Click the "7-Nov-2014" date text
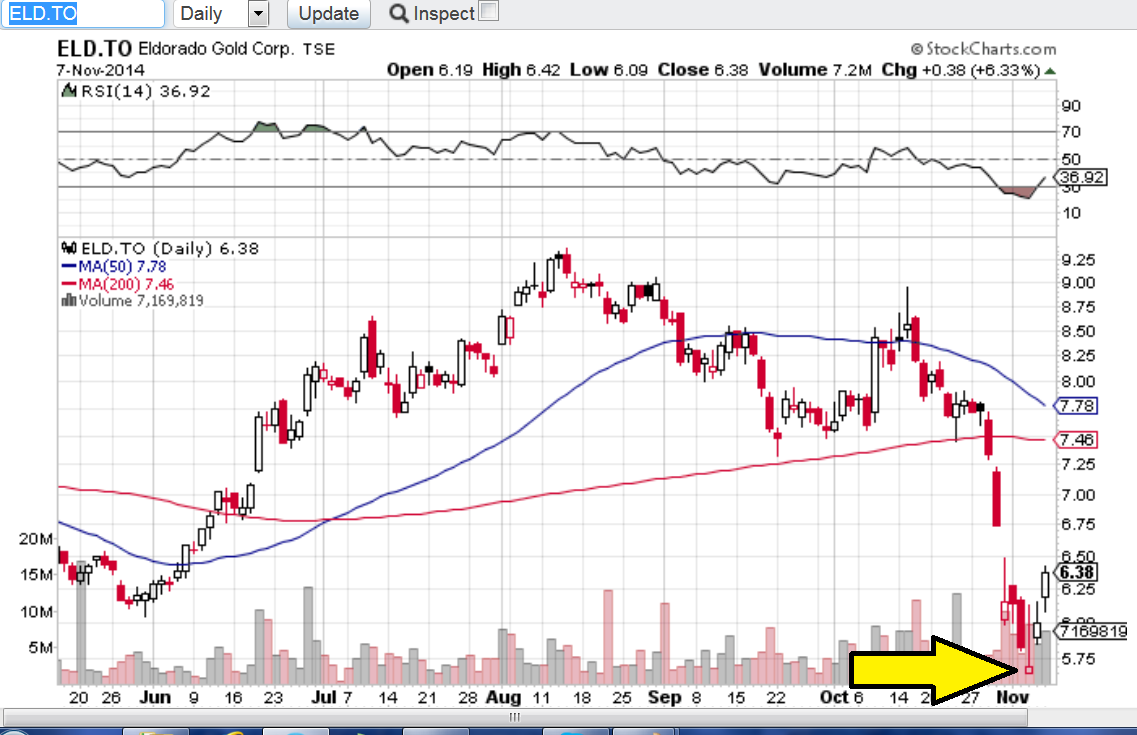Screen dimensions: 1137x735 coord(101,70)
